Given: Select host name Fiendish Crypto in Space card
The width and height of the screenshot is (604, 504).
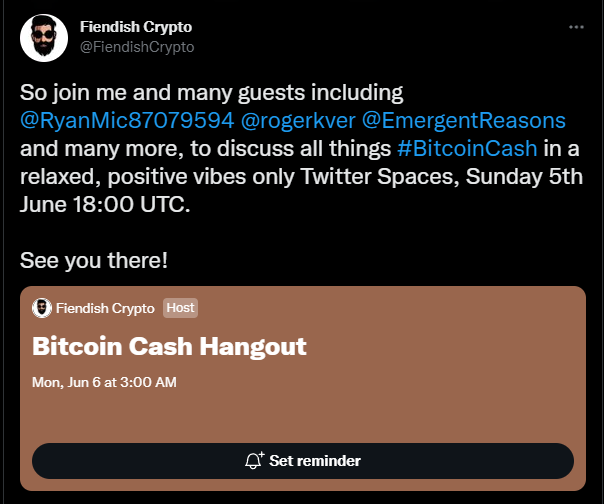Looking at the screenshot, I should click(105, 308).
